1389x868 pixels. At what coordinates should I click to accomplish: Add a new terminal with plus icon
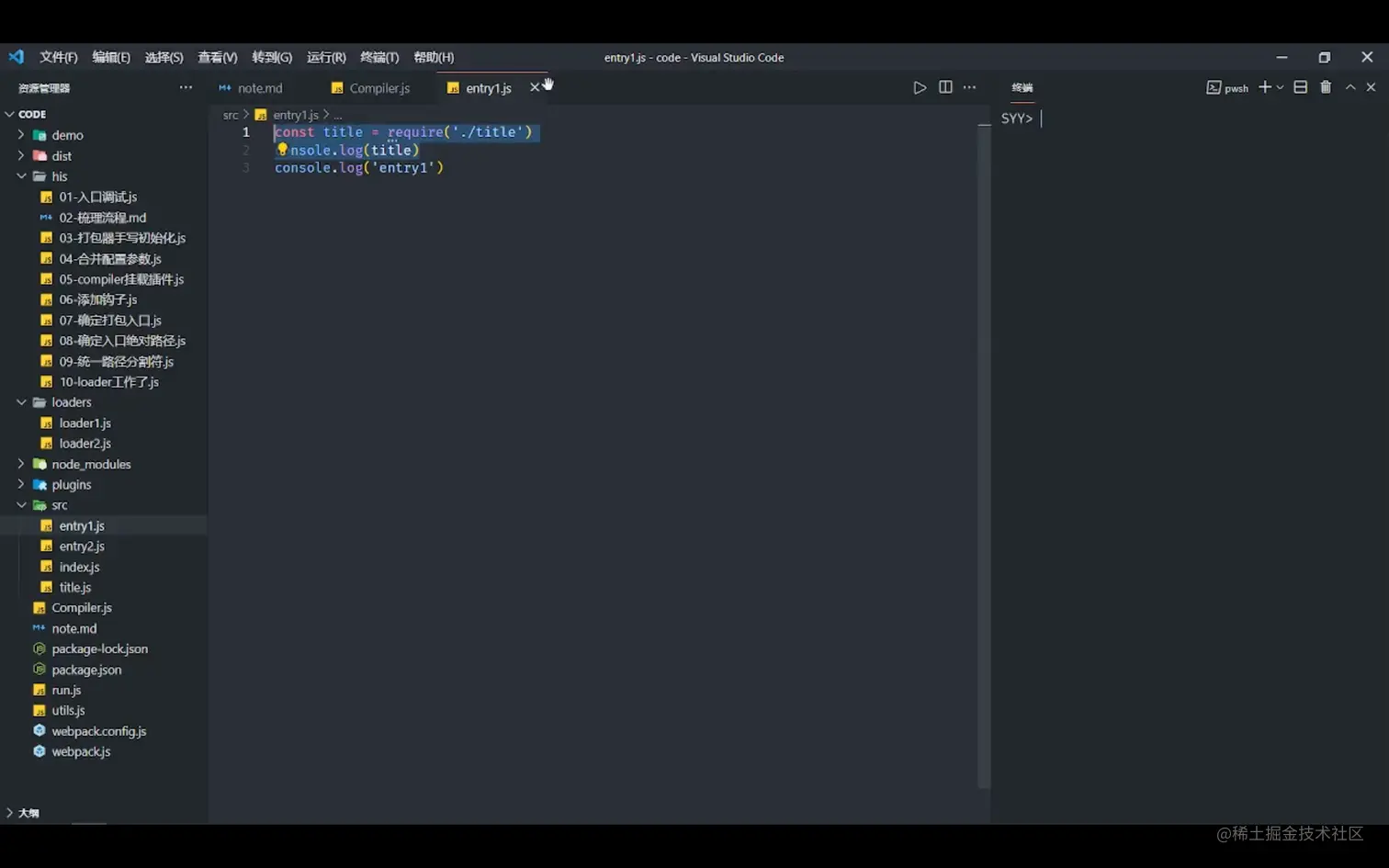pos(1265,87)
